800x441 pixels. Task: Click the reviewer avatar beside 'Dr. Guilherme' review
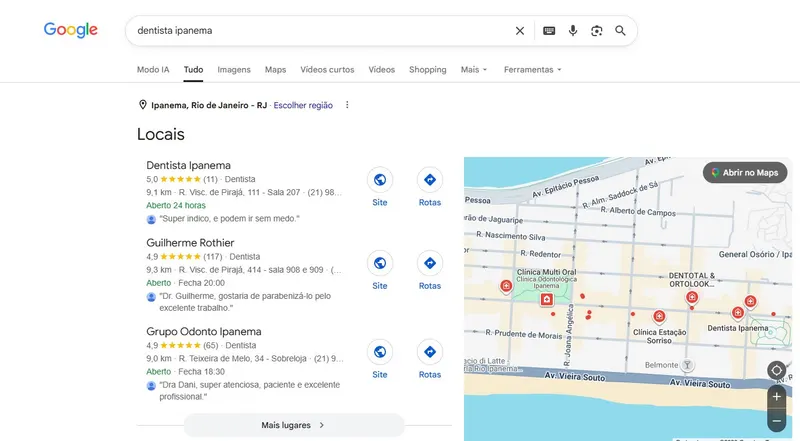[151, 297]
